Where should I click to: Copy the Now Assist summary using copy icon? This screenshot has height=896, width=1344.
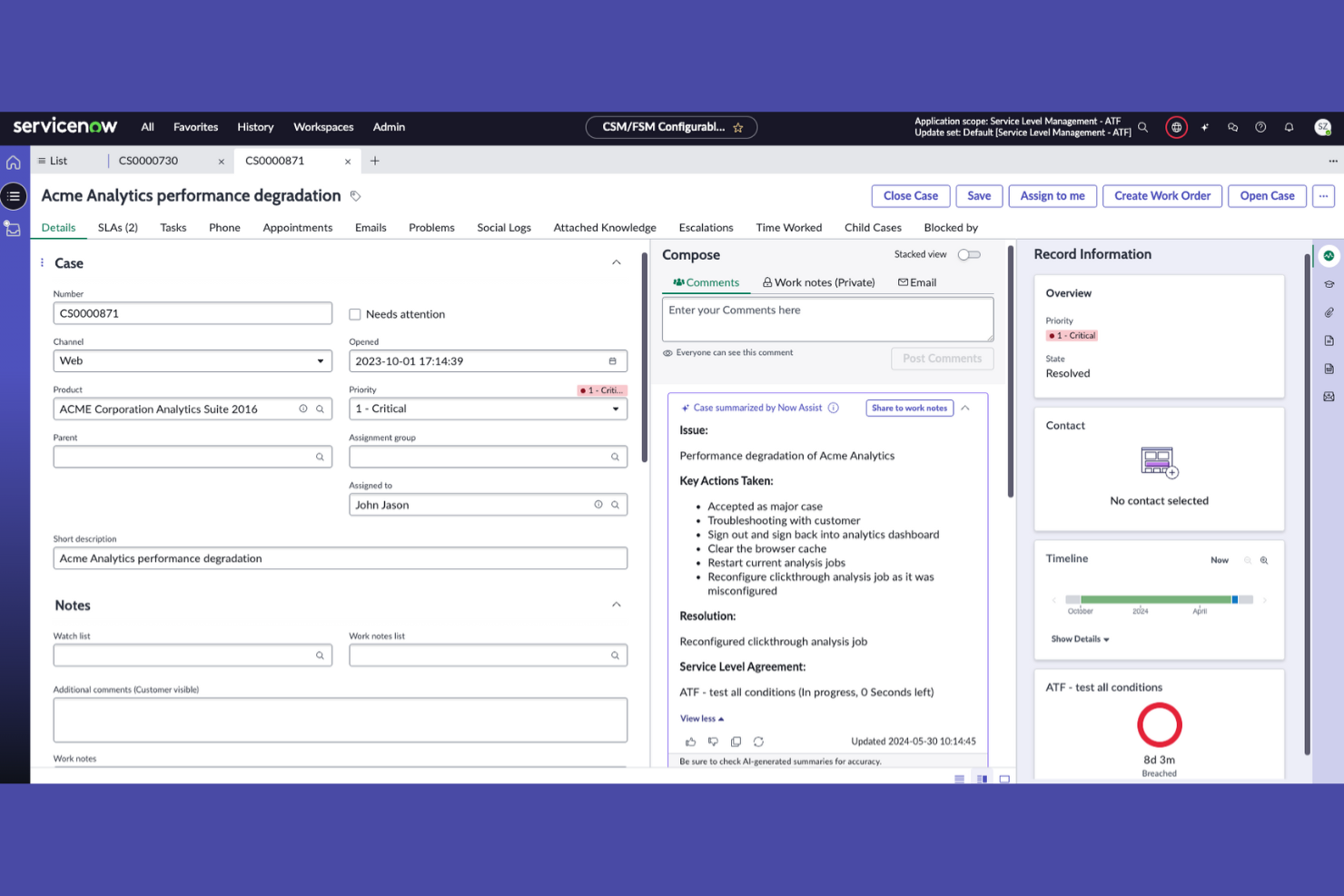736,742
